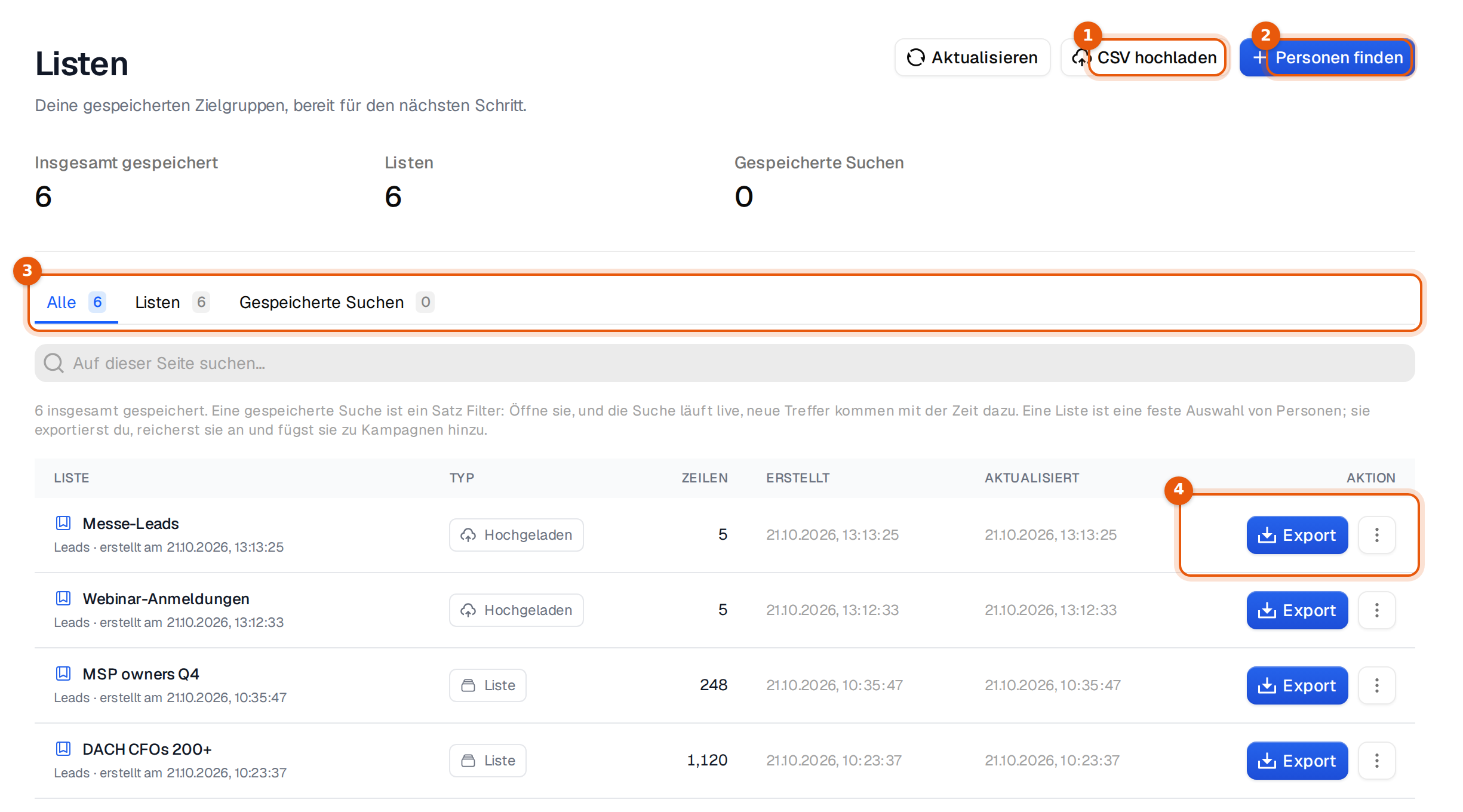Open the three-dot menu for DACH CFOs 200+
1463x812 pixels.
1376,761
